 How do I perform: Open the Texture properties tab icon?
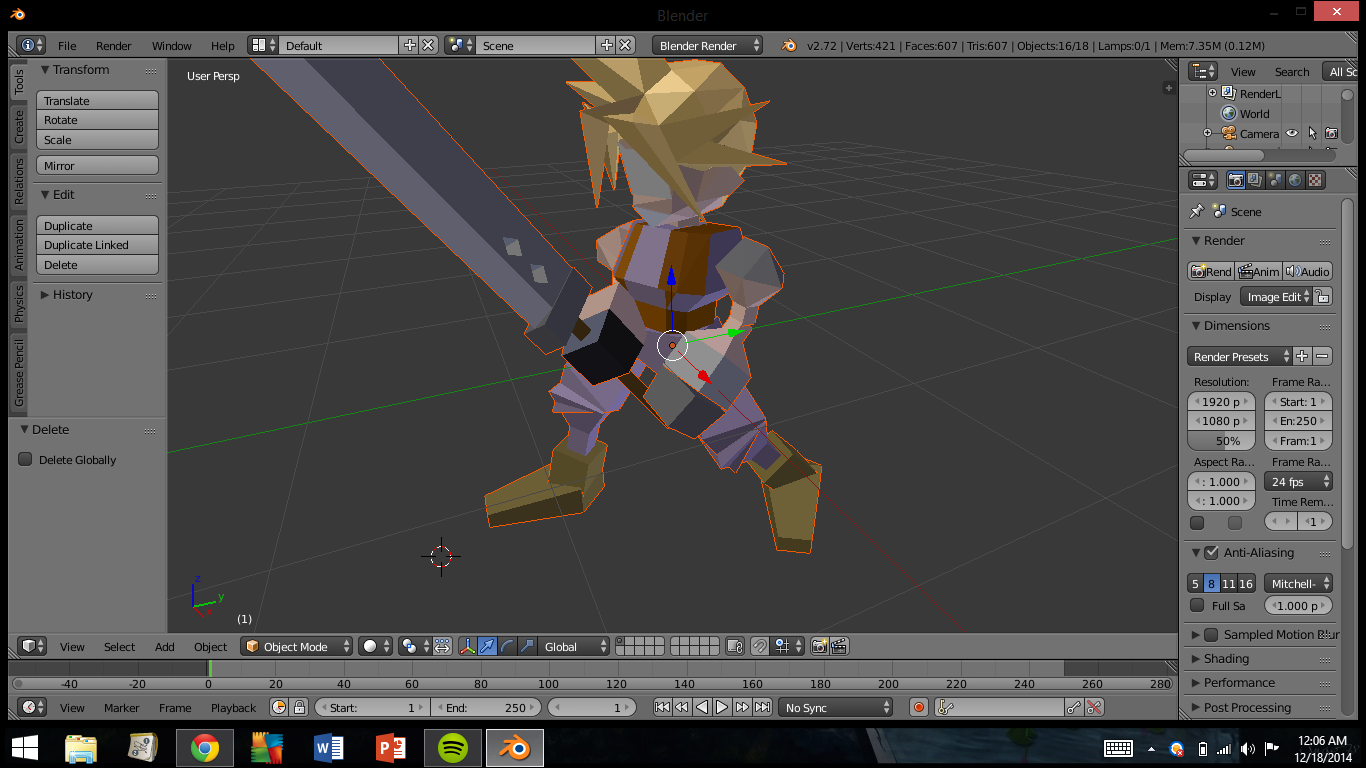coord(1315,181)
